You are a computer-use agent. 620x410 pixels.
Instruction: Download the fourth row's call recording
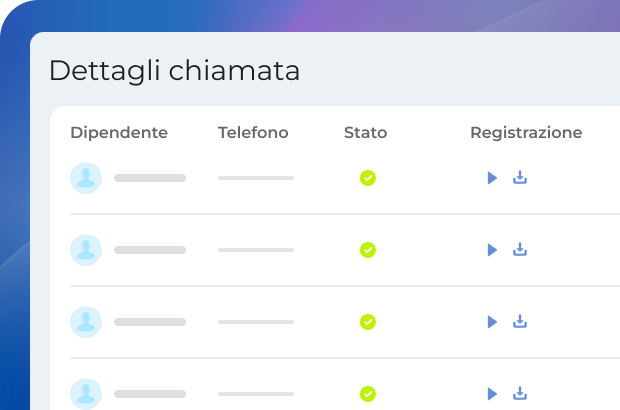pos(520,394)
